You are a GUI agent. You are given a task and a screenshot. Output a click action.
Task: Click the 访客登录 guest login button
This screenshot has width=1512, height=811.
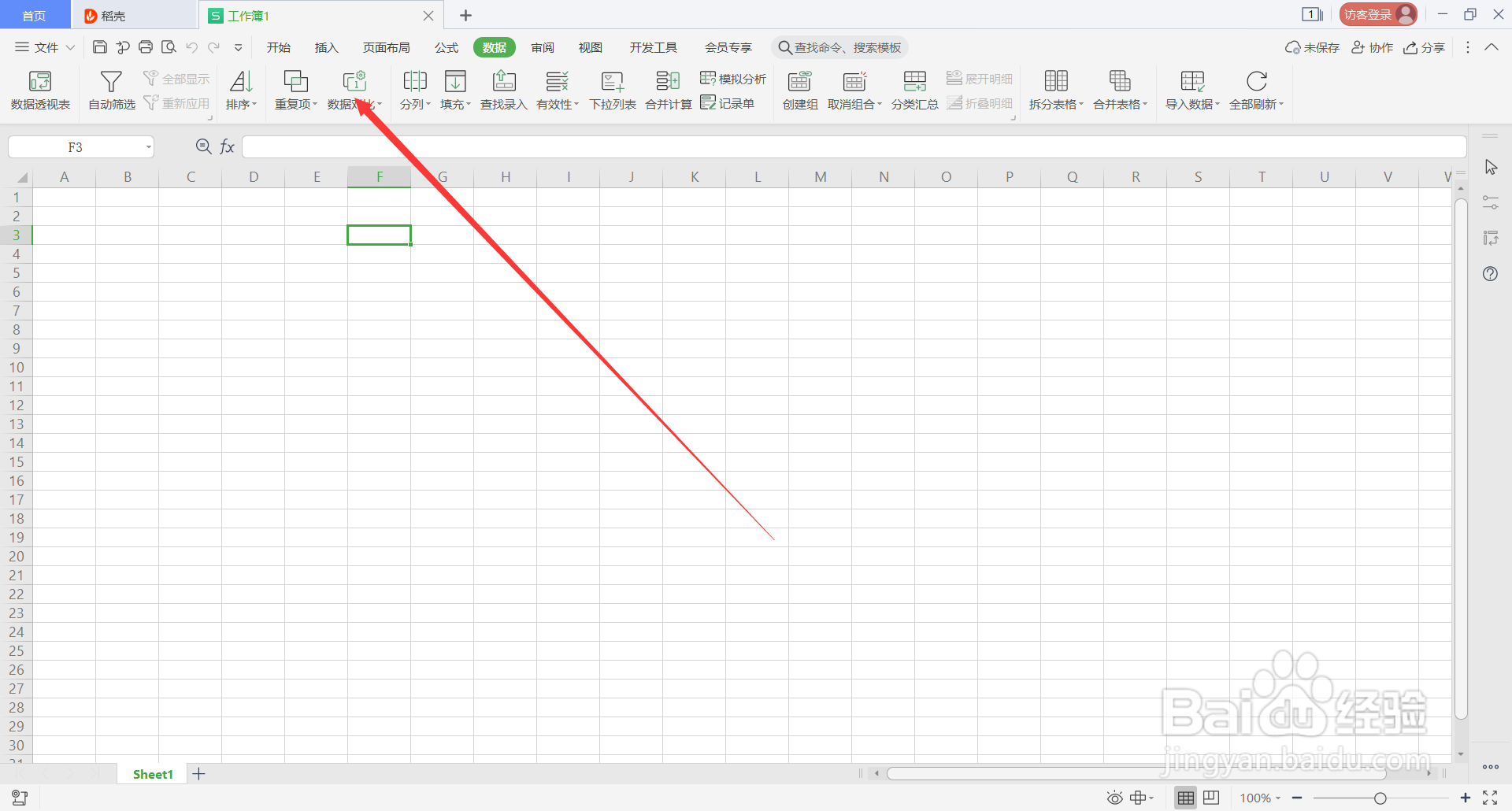pyautogui.click(x=1379, y=14)
